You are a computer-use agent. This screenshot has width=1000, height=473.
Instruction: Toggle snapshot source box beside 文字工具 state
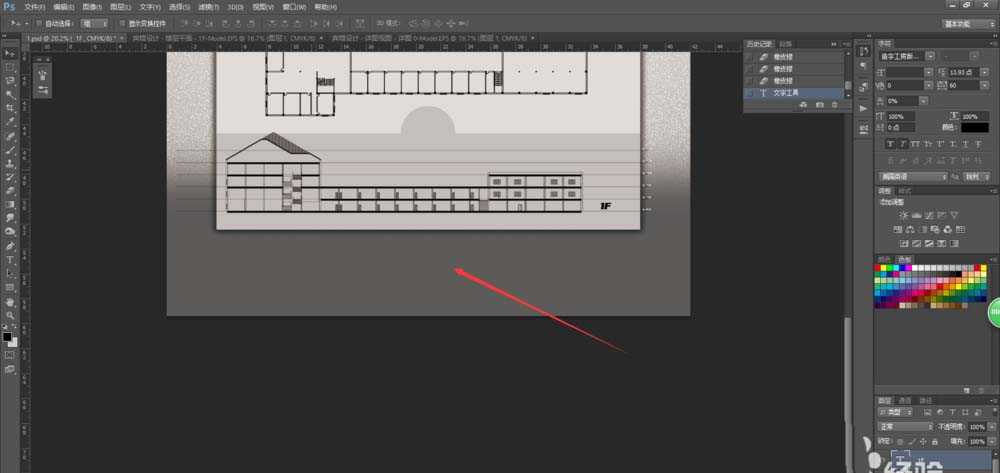(751, 93)
